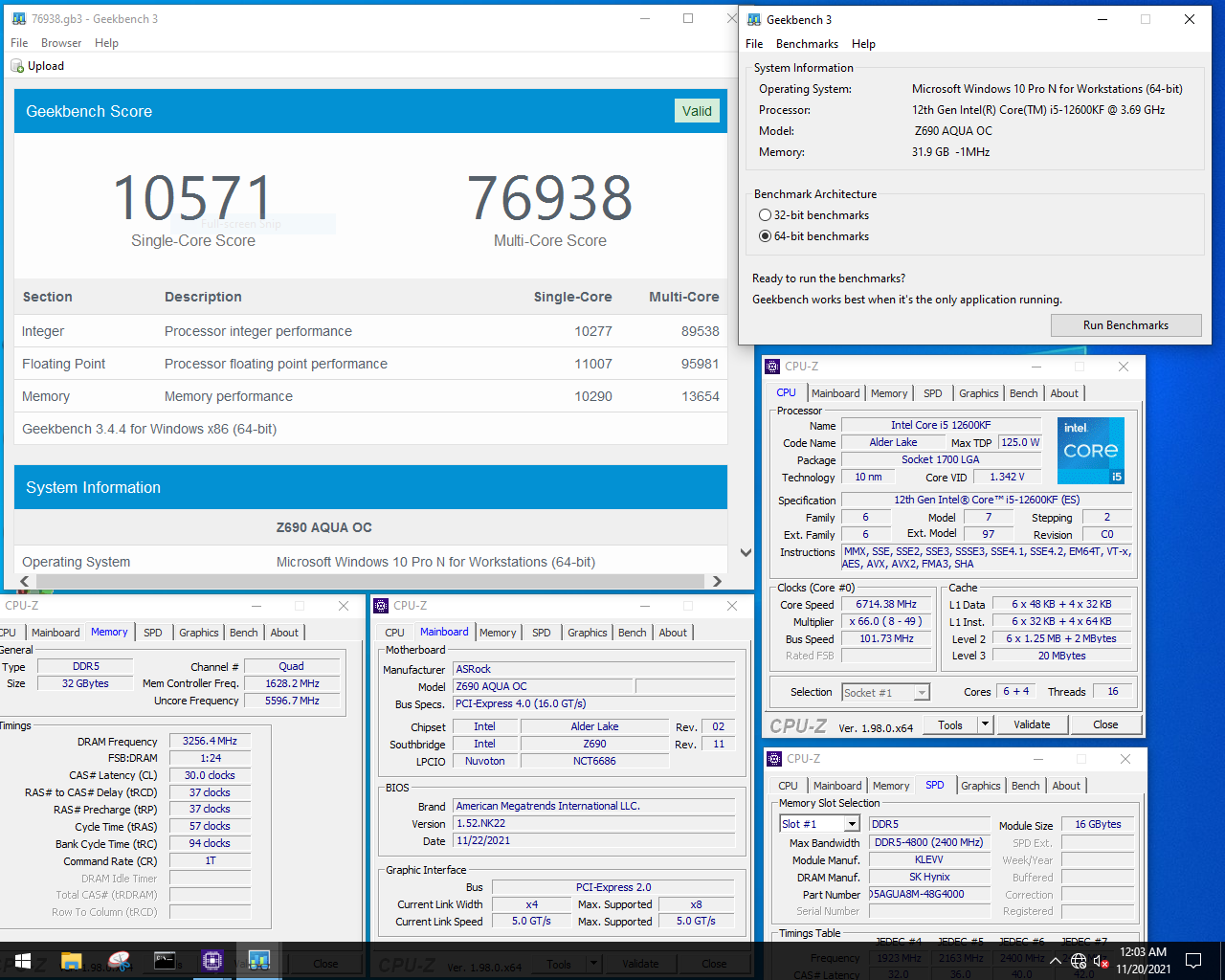The height and width of the screenshot is (980, 1225).
Task: Click the Part Number field in SPD window
Action: click(x=929, y=894)
